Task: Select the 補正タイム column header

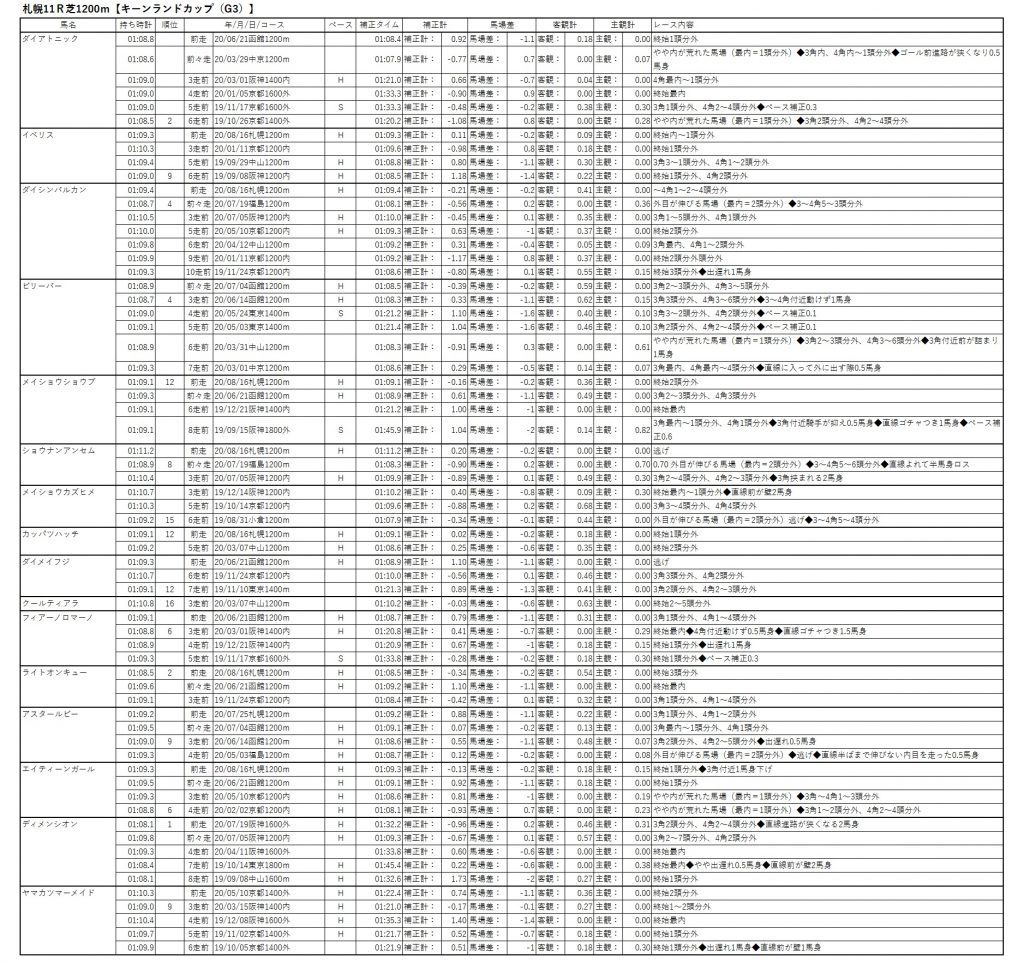Action: tap(380, 23)
